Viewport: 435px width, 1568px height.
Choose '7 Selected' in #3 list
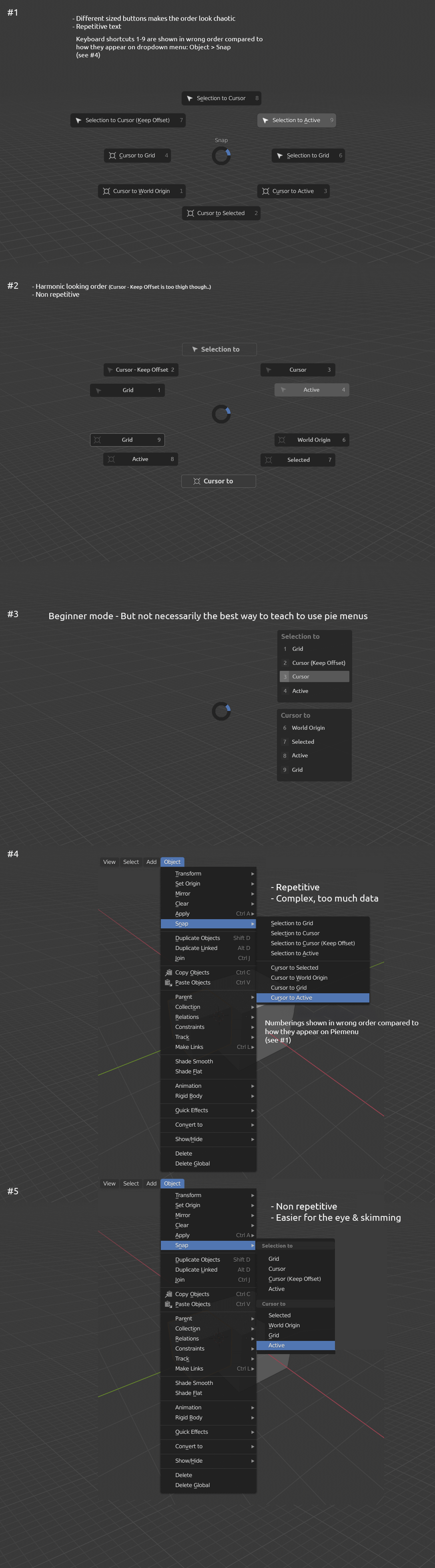(315, 742)
